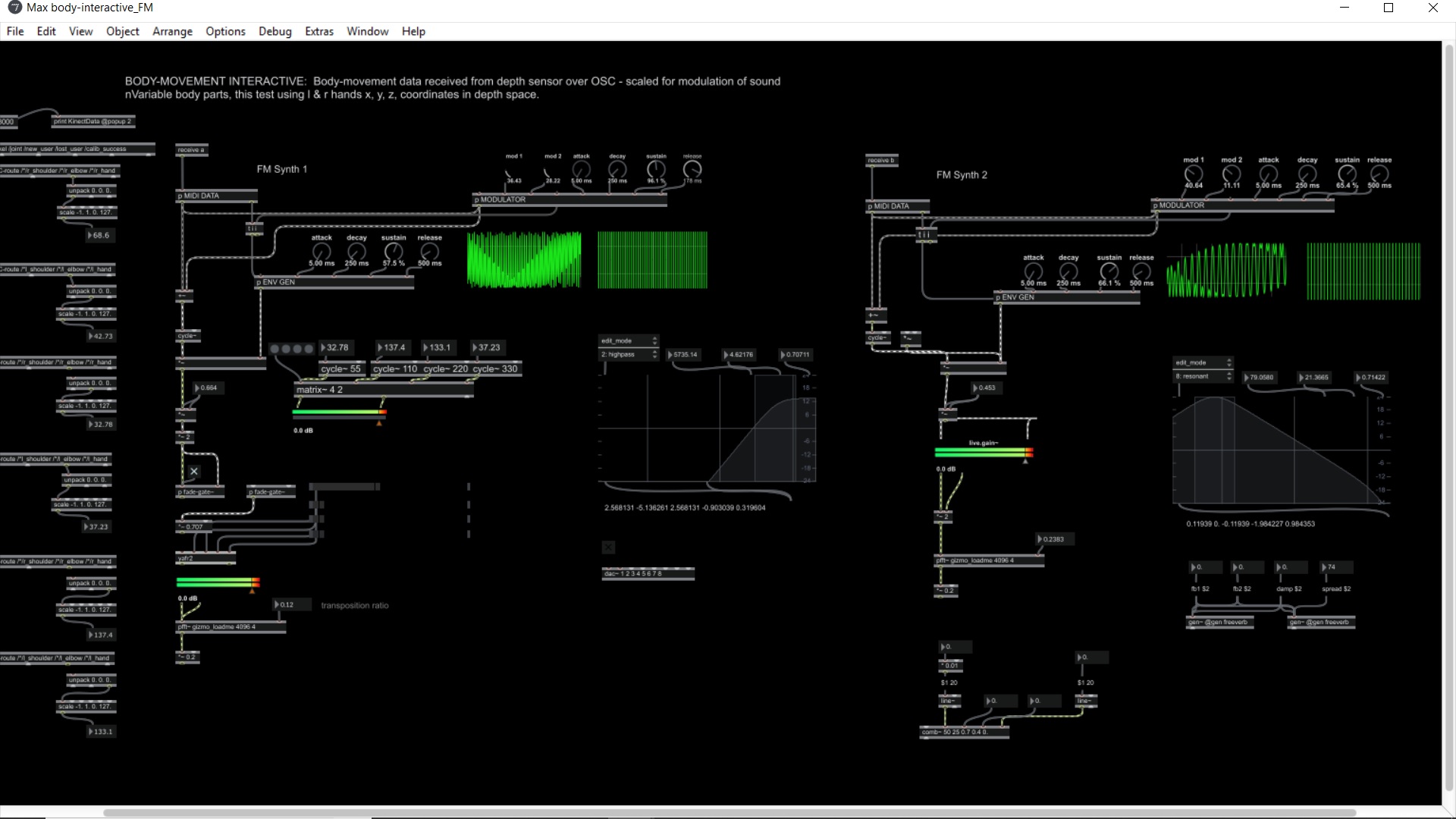
Task: Click the four-circle radio group above matrix~
Action: pos(292,349)
